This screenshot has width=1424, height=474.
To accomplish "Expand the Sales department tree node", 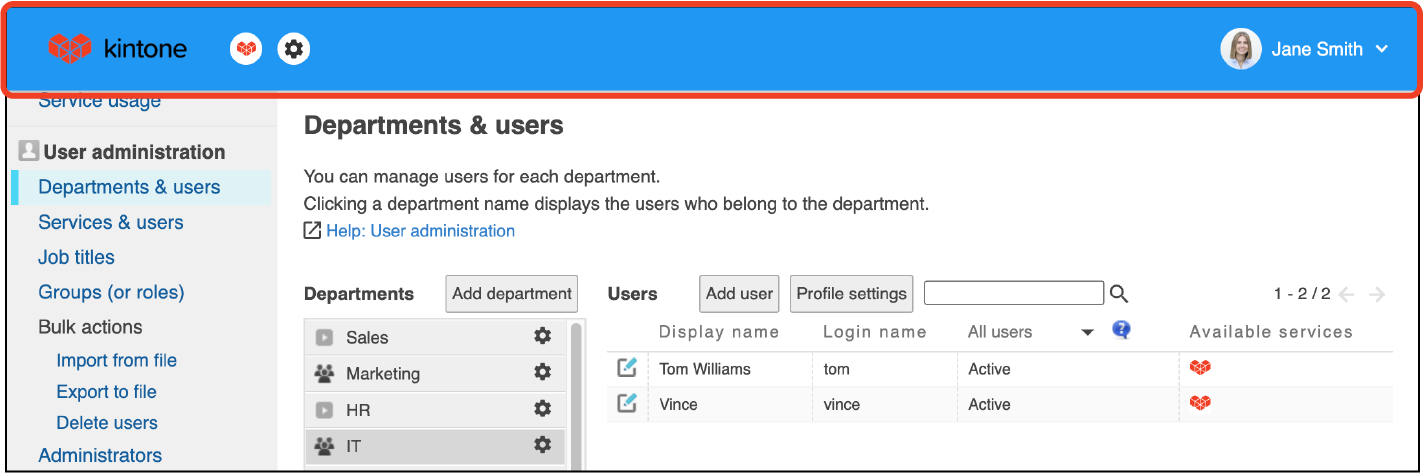I will pyautogui.click(x=324, y=338).
